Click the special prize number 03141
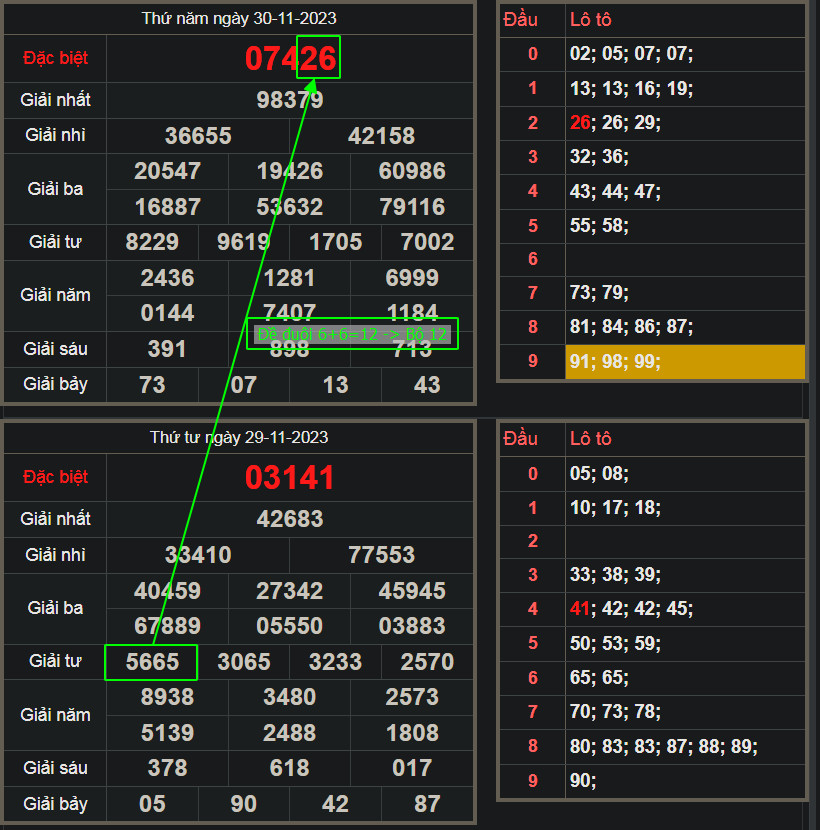This screenshot has width=820, height=830. coord(290,478)
